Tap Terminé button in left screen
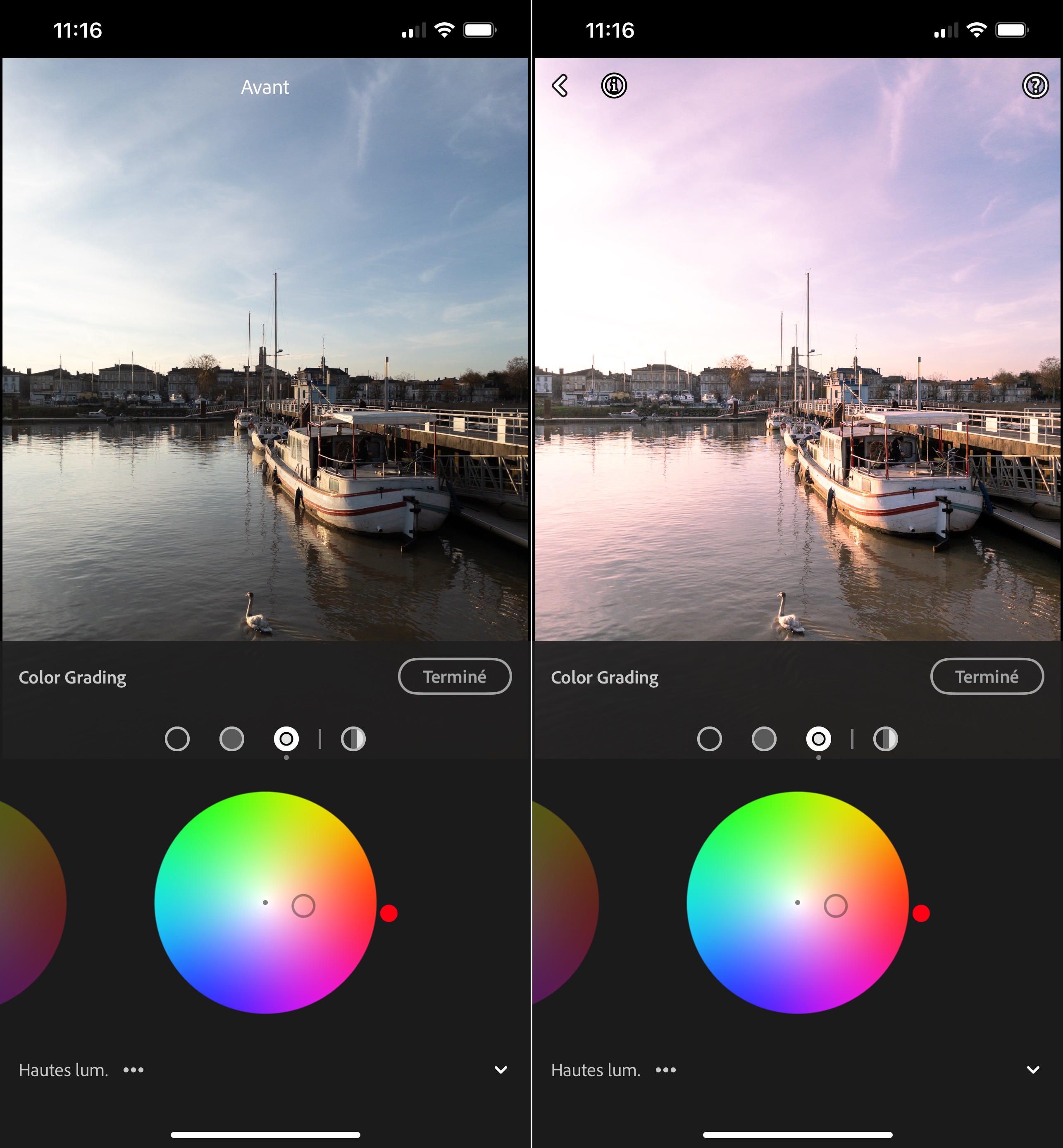 pyautogui.click(x=455, y=676)
